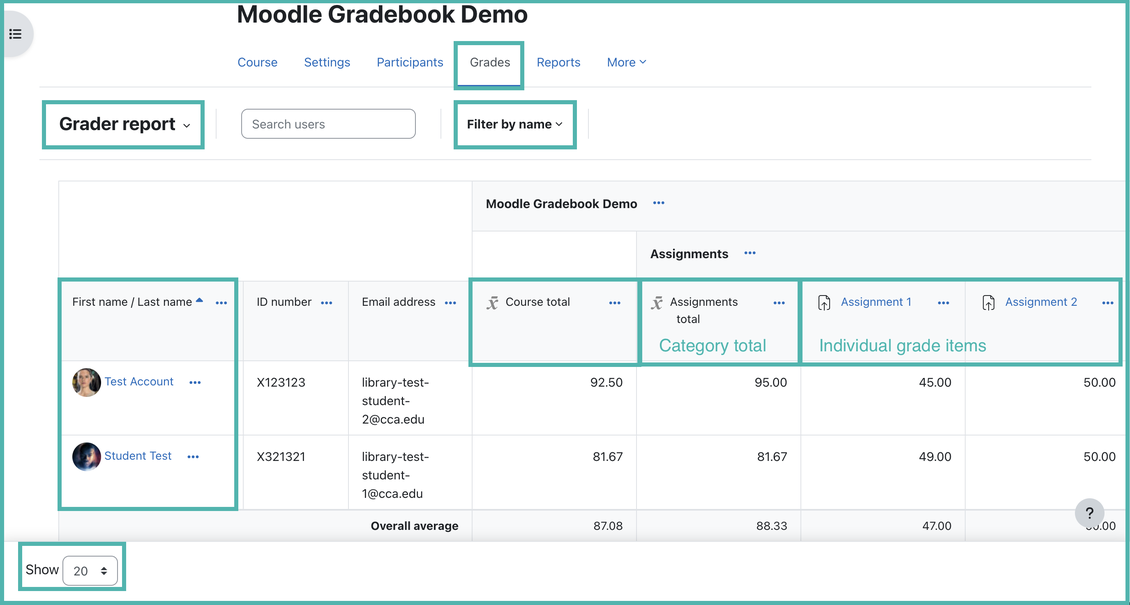Open Assignment 1 link in header

[x=876, y=302]
